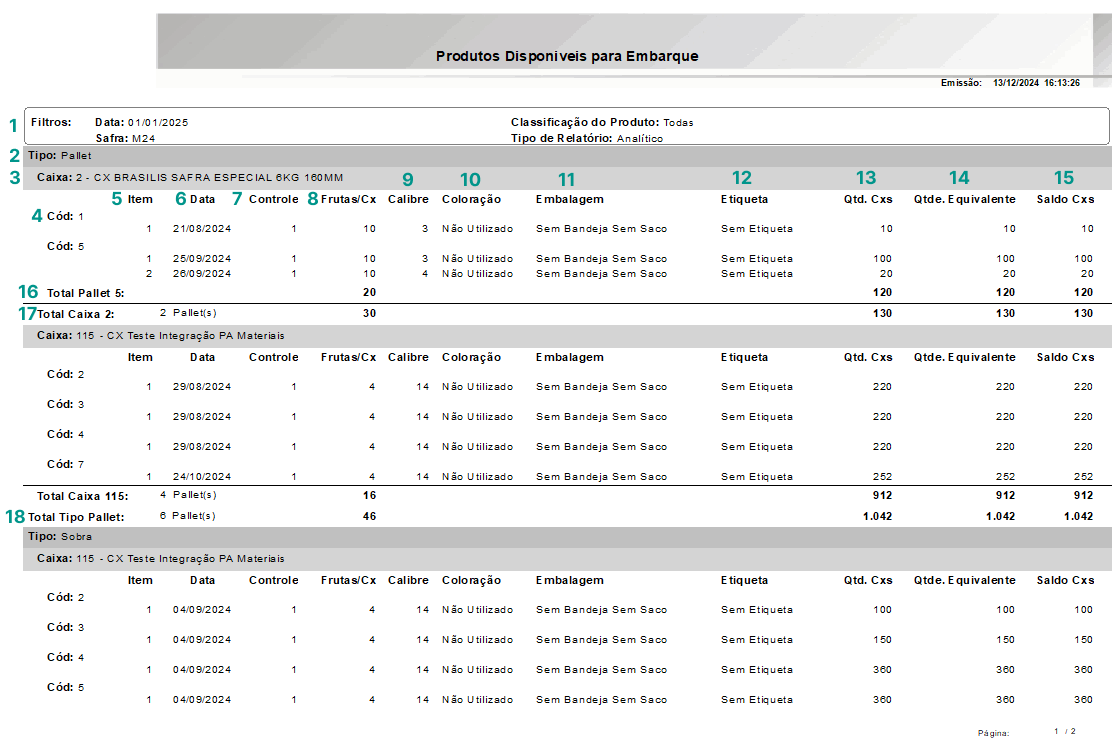Screen dimensions: 1120x745
Task: Click the Caixa 2 CX BRASILIS SAFRA ESPECIAL header
Action: [190, 177]
